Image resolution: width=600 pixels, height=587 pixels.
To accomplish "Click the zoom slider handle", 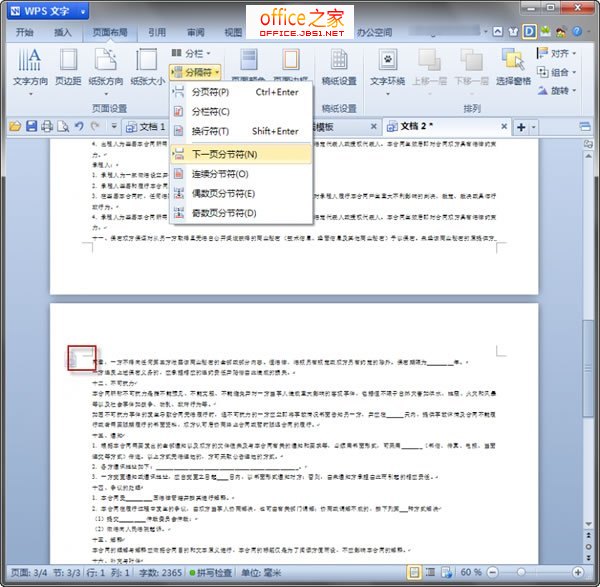I will 520,572.
